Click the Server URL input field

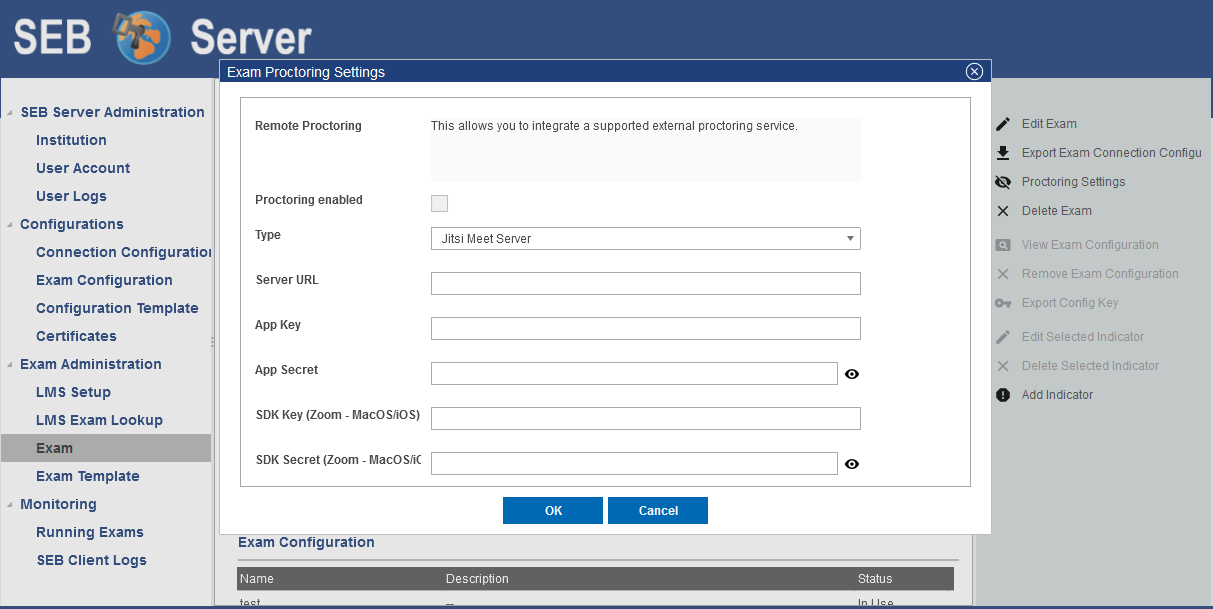click(645, 284)
